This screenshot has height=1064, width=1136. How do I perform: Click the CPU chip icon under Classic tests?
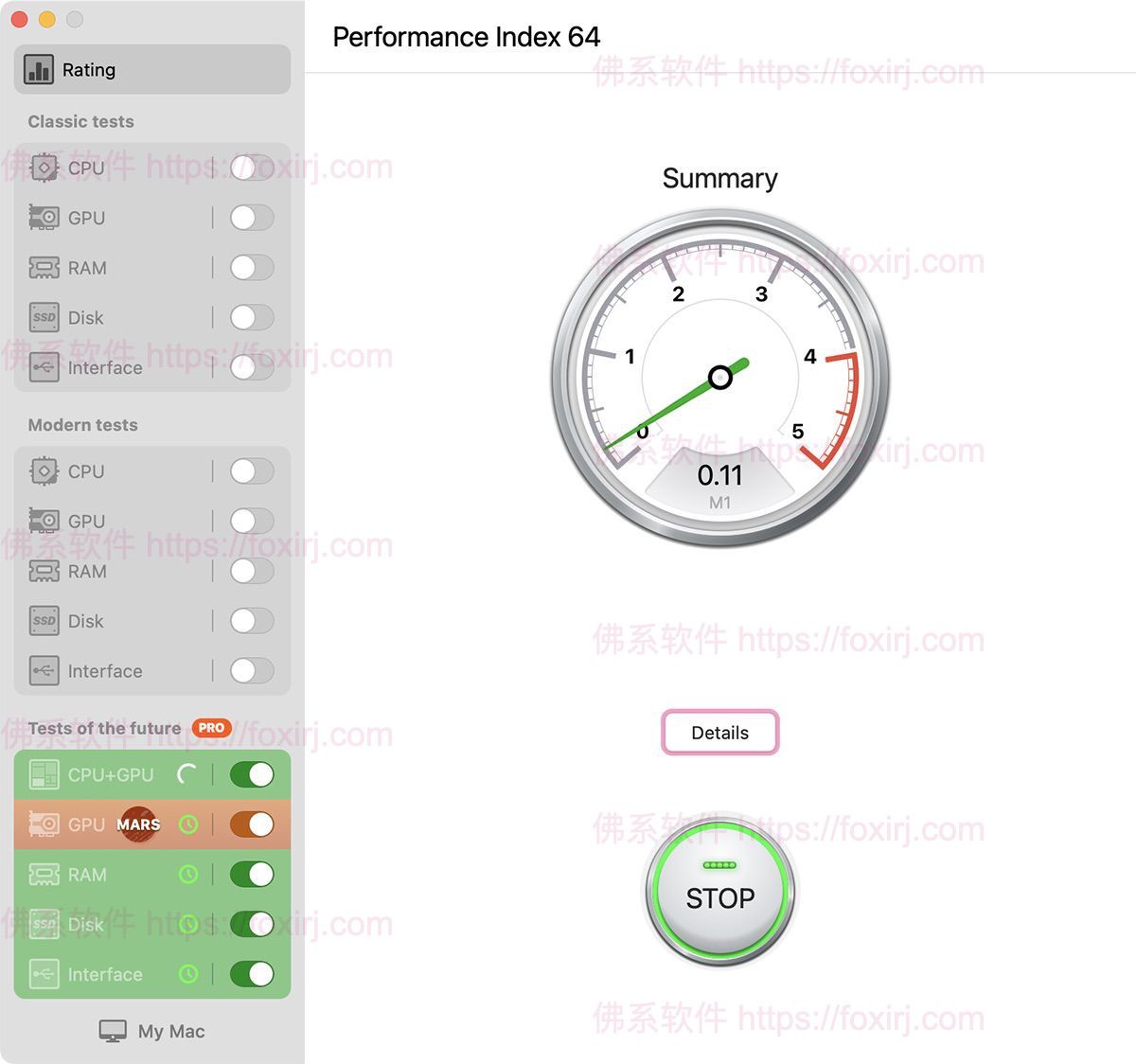[x=44, y=168]
